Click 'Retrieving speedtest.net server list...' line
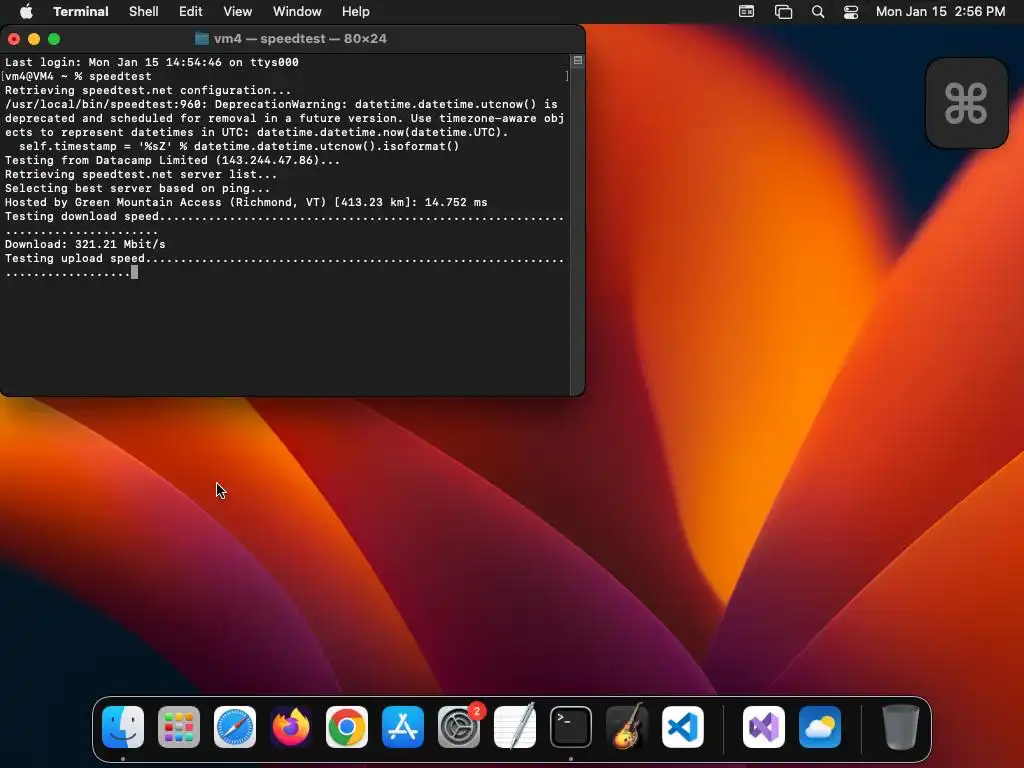The height and width of the screenshot is (768, 1024). pyautogui.click(x=141, y=174)
